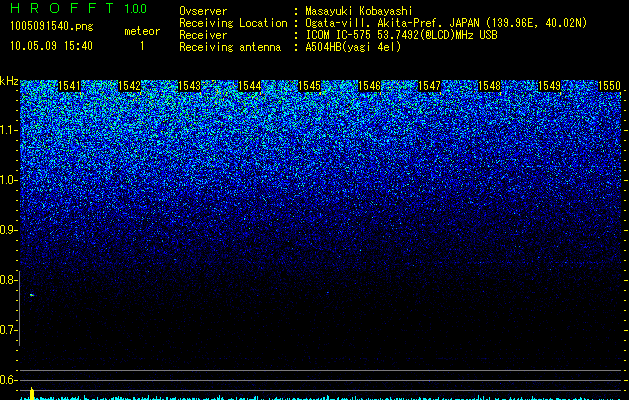The width and height of the screenshot is (629, 400).
Task: Click the receiver ICOM IC-575 text
Action: click(x=401, y=35)
